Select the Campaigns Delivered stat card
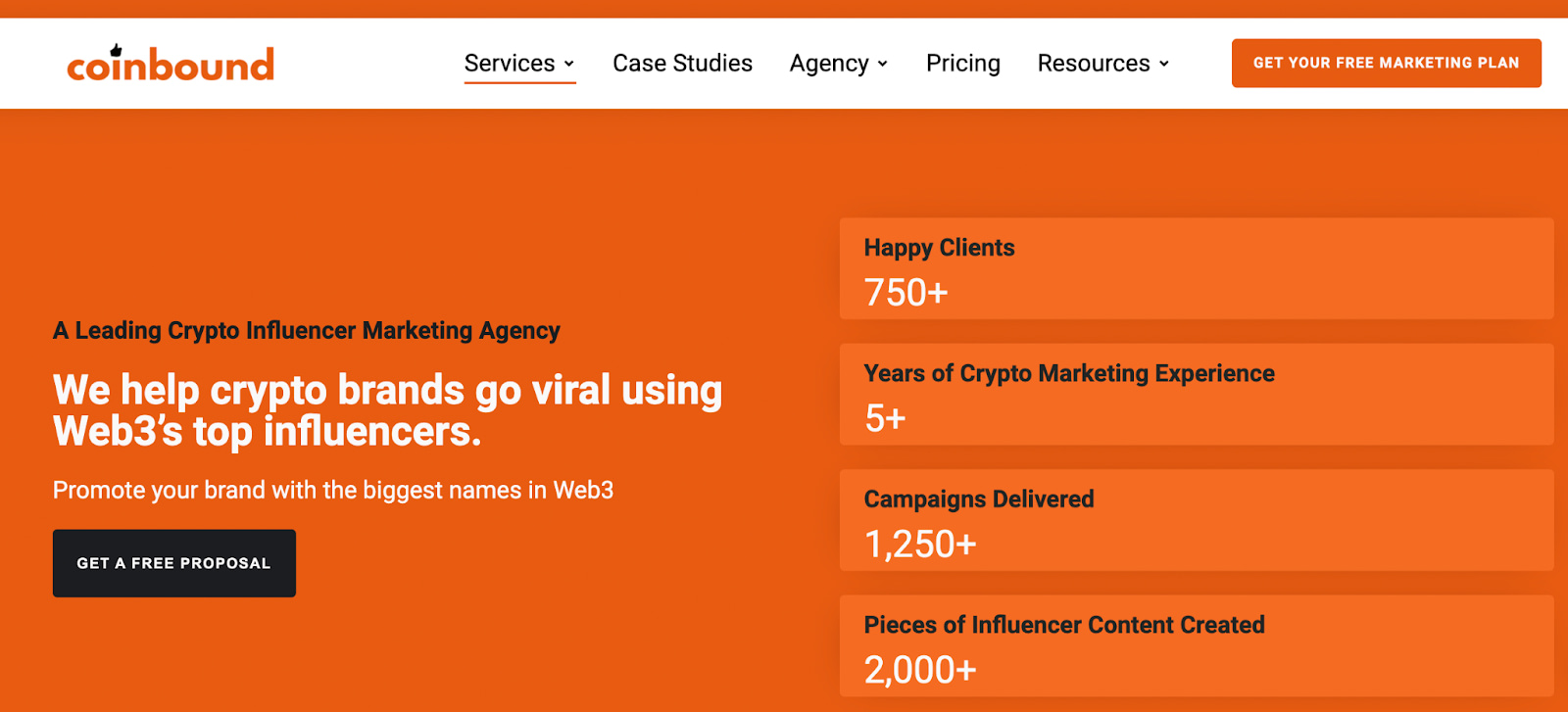This screenshot has width=1568, height=712. click(1197, 520)
